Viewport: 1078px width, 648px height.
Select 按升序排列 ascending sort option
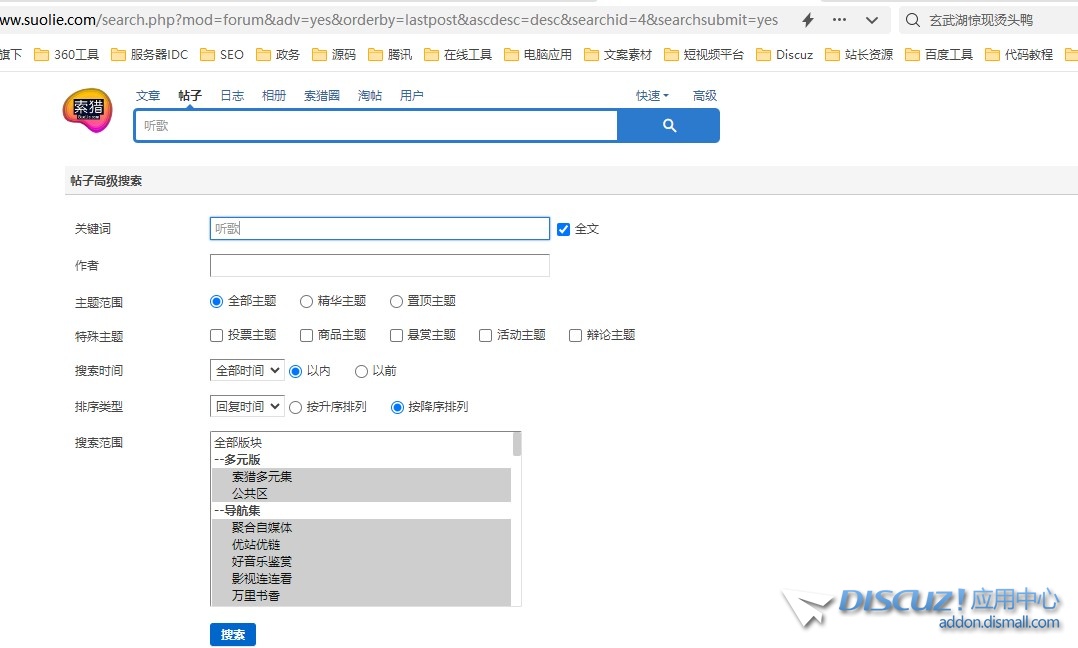[295, 407]
